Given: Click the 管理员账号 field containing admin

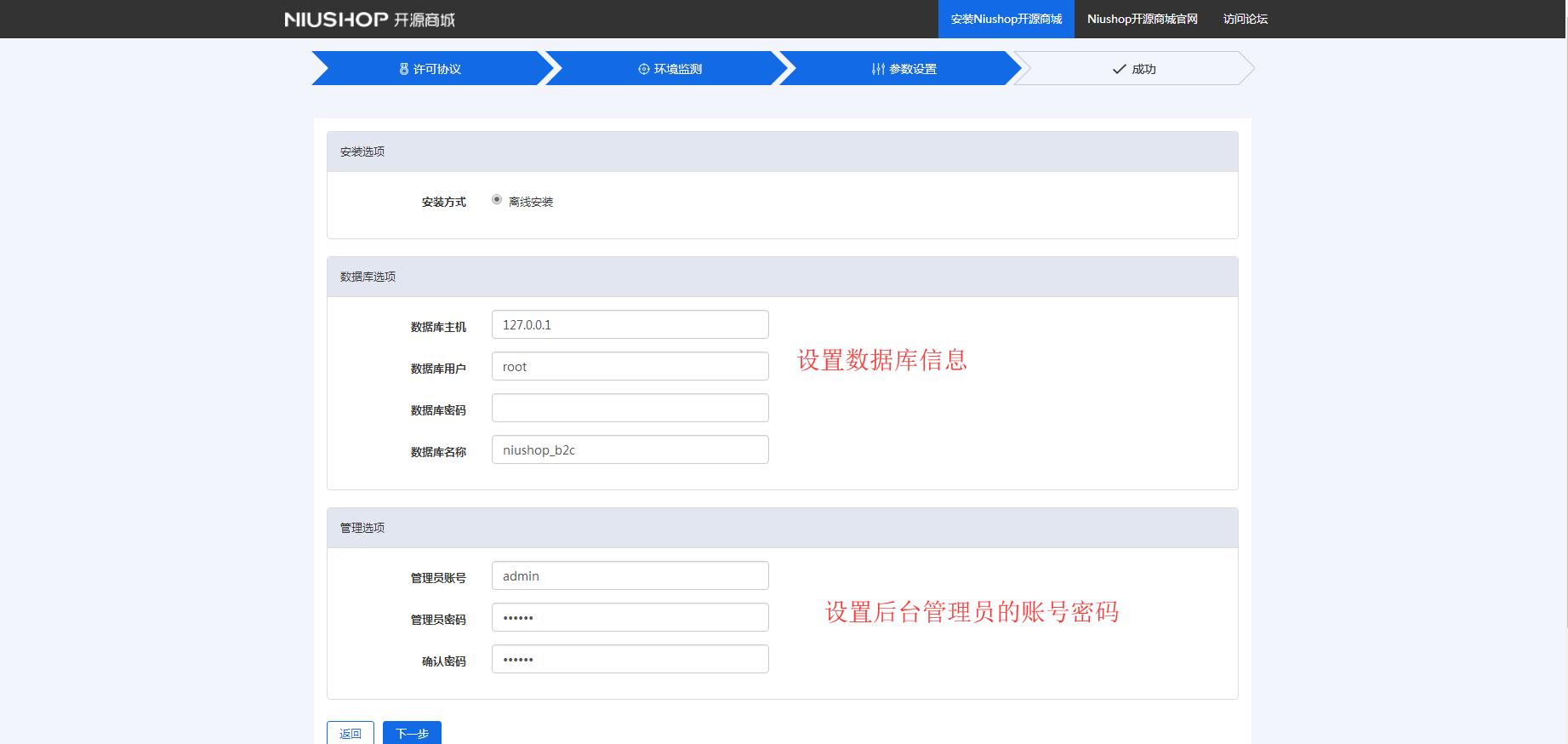Looking at the screenshot, I should [630, 575].
